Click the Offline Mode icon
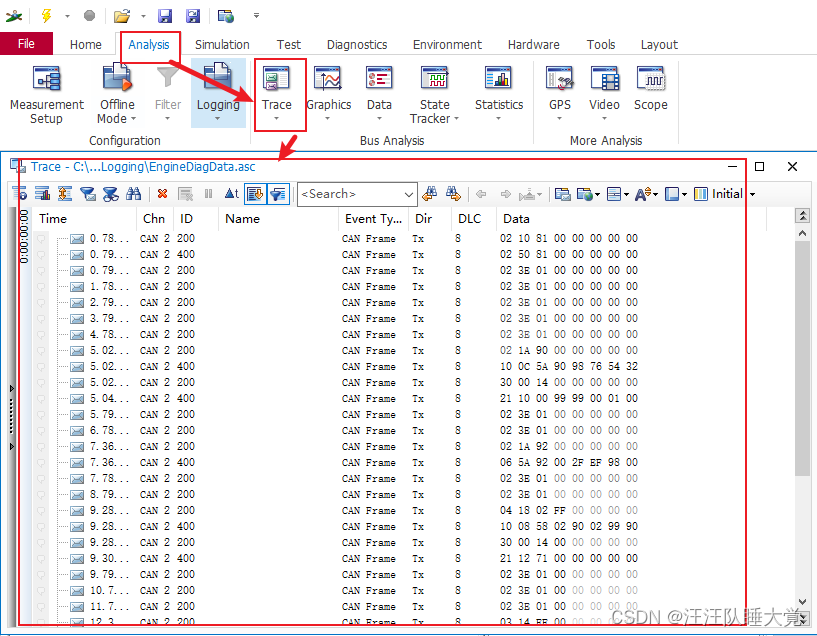This screenshot has height=636, width=817. pos(117,78)
